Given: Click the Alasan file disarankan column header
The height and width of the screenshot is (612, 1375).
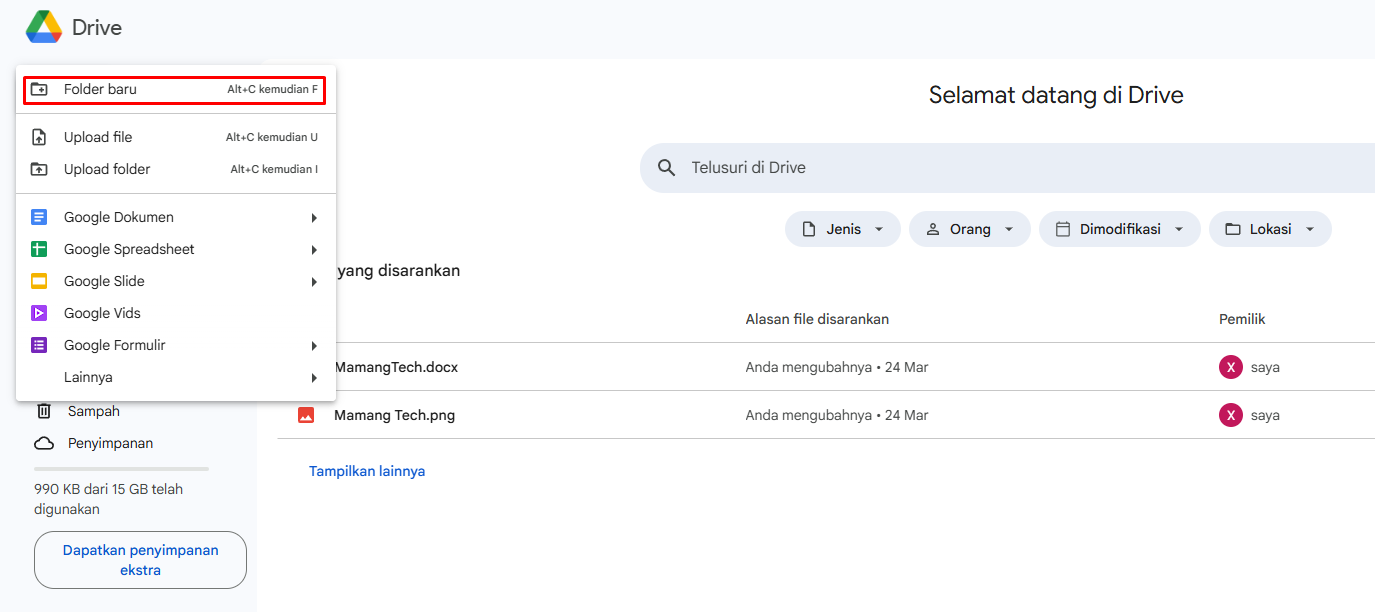Looking at the screenshot, I should [817, 319].
